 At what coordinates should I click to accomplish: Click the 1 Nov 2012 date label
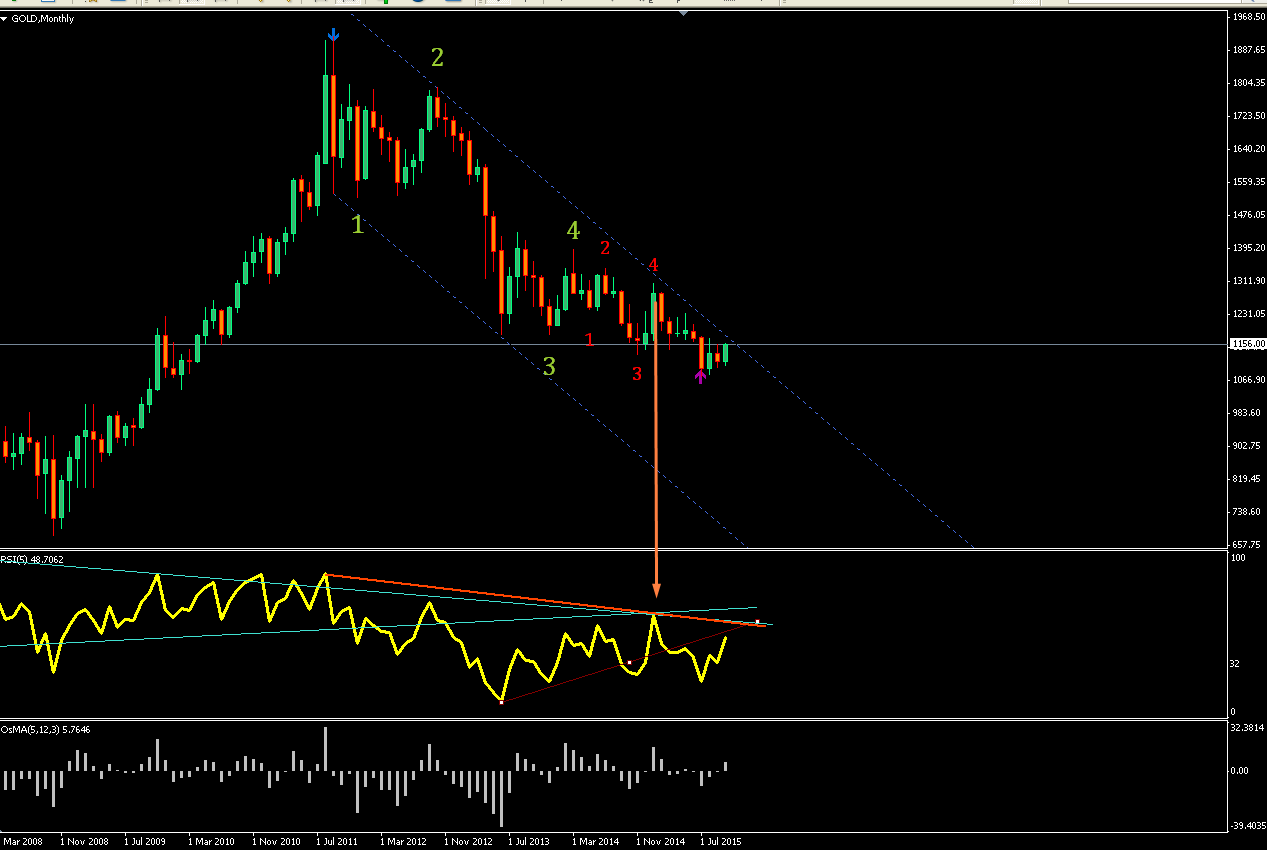[468, 842]
